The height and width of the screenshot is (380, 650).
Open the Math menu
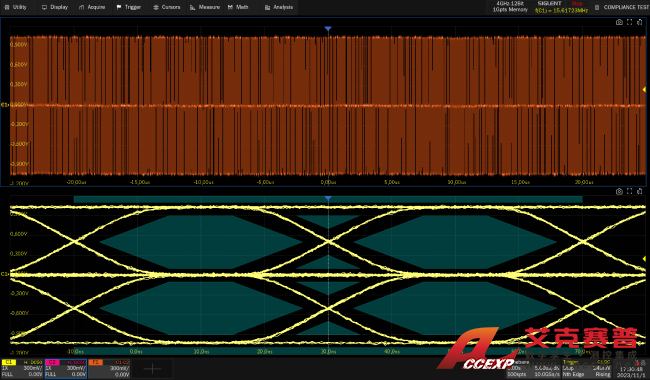238,7
